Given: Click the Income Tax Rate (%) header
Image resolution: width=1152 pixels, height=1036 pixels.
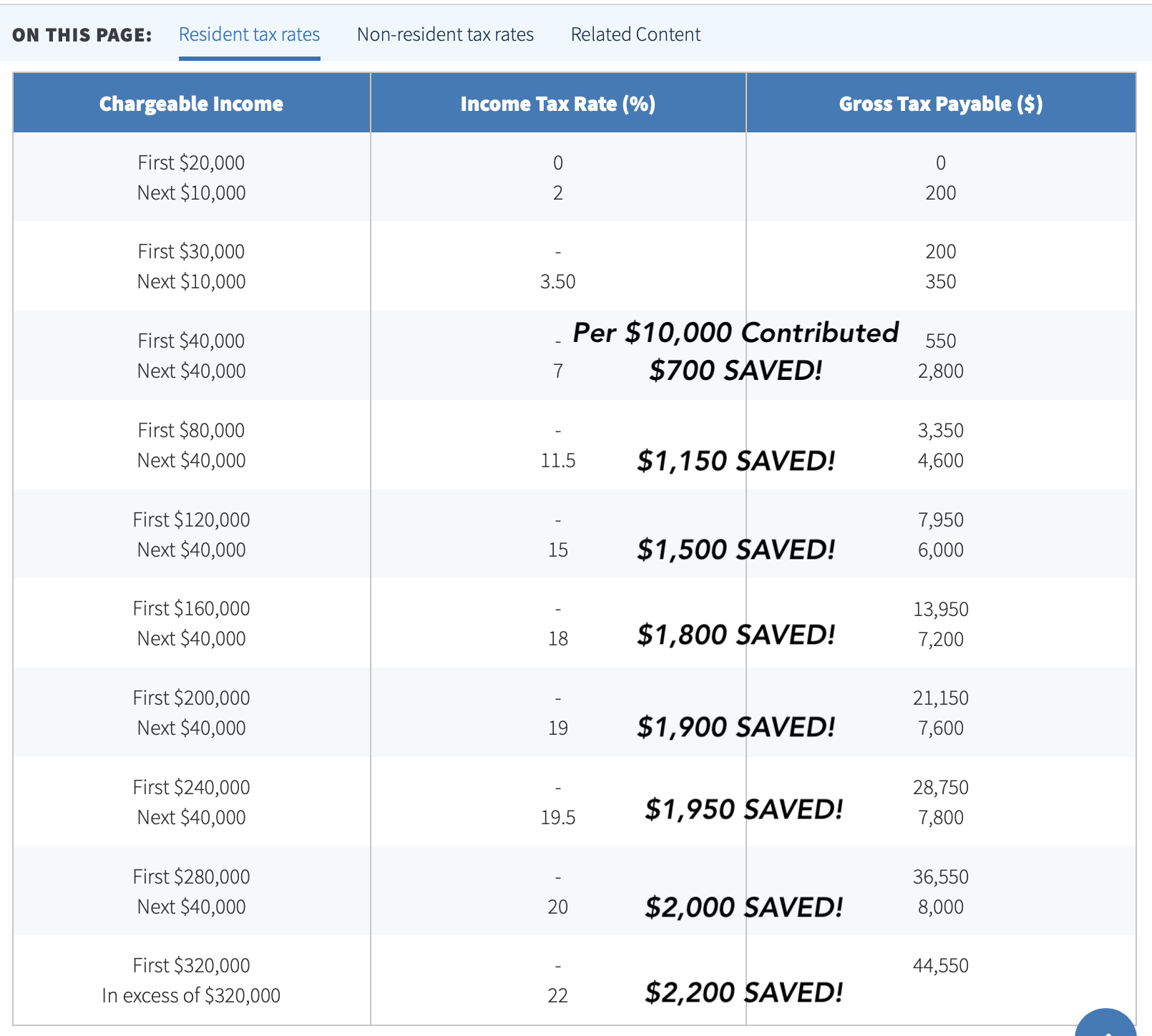Looking at the screenshot, I should (x=557, y=104).
